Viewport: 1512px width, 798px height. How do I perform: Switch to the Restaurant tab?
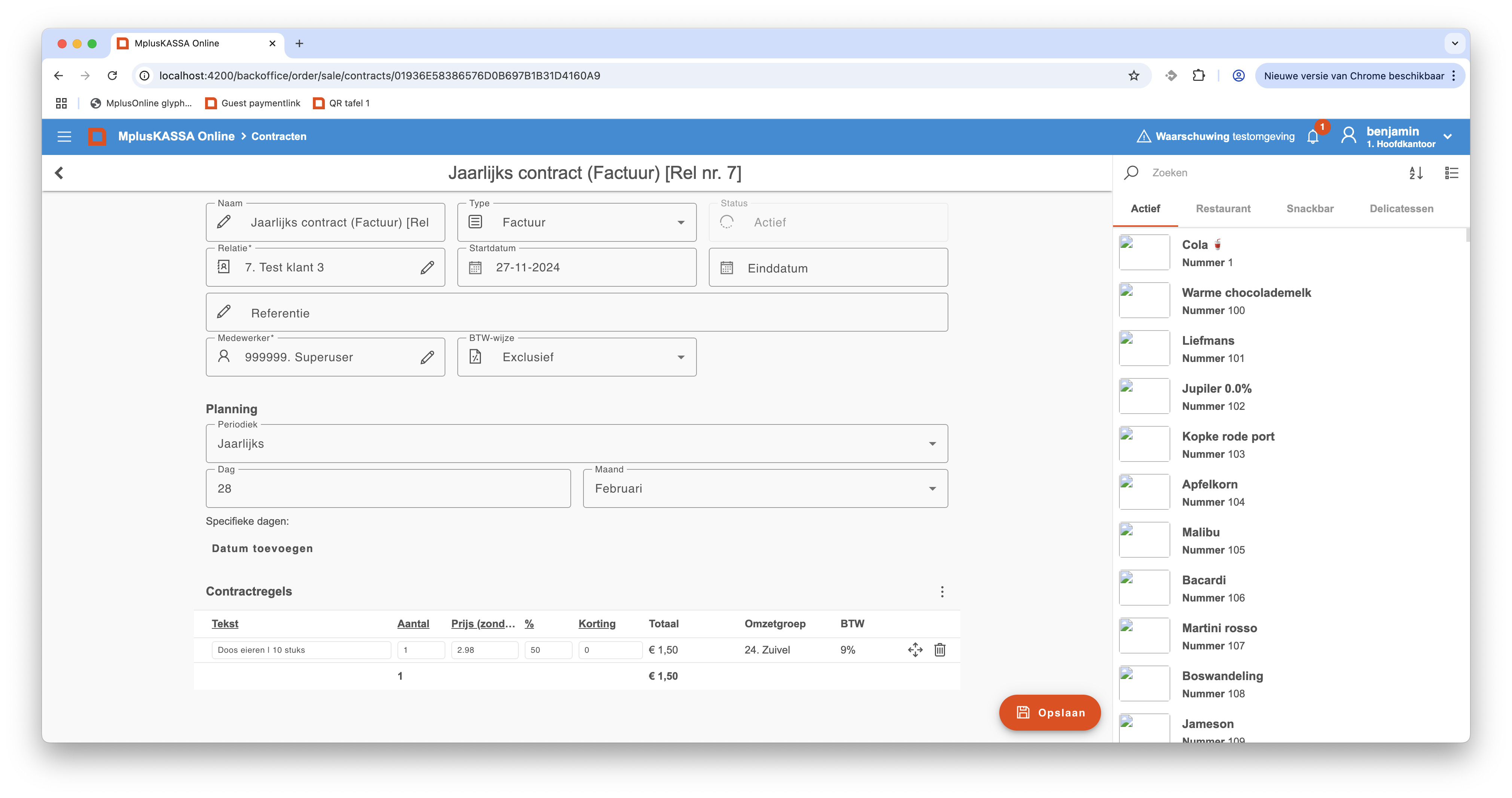[x=1223, y=208]
